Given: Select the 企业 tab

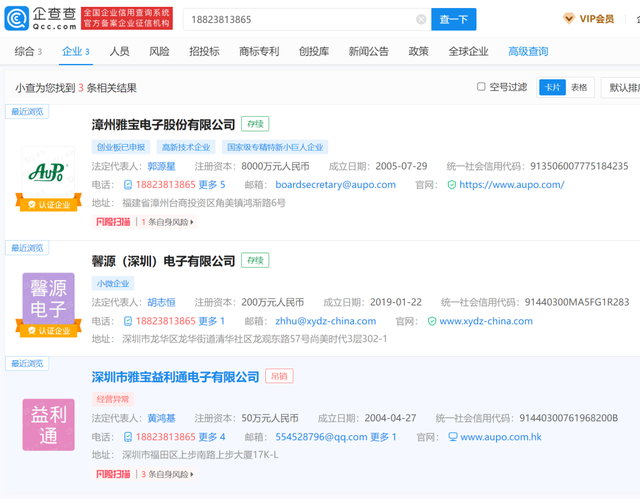Looking at the screenshot, I should coord(76,51).
